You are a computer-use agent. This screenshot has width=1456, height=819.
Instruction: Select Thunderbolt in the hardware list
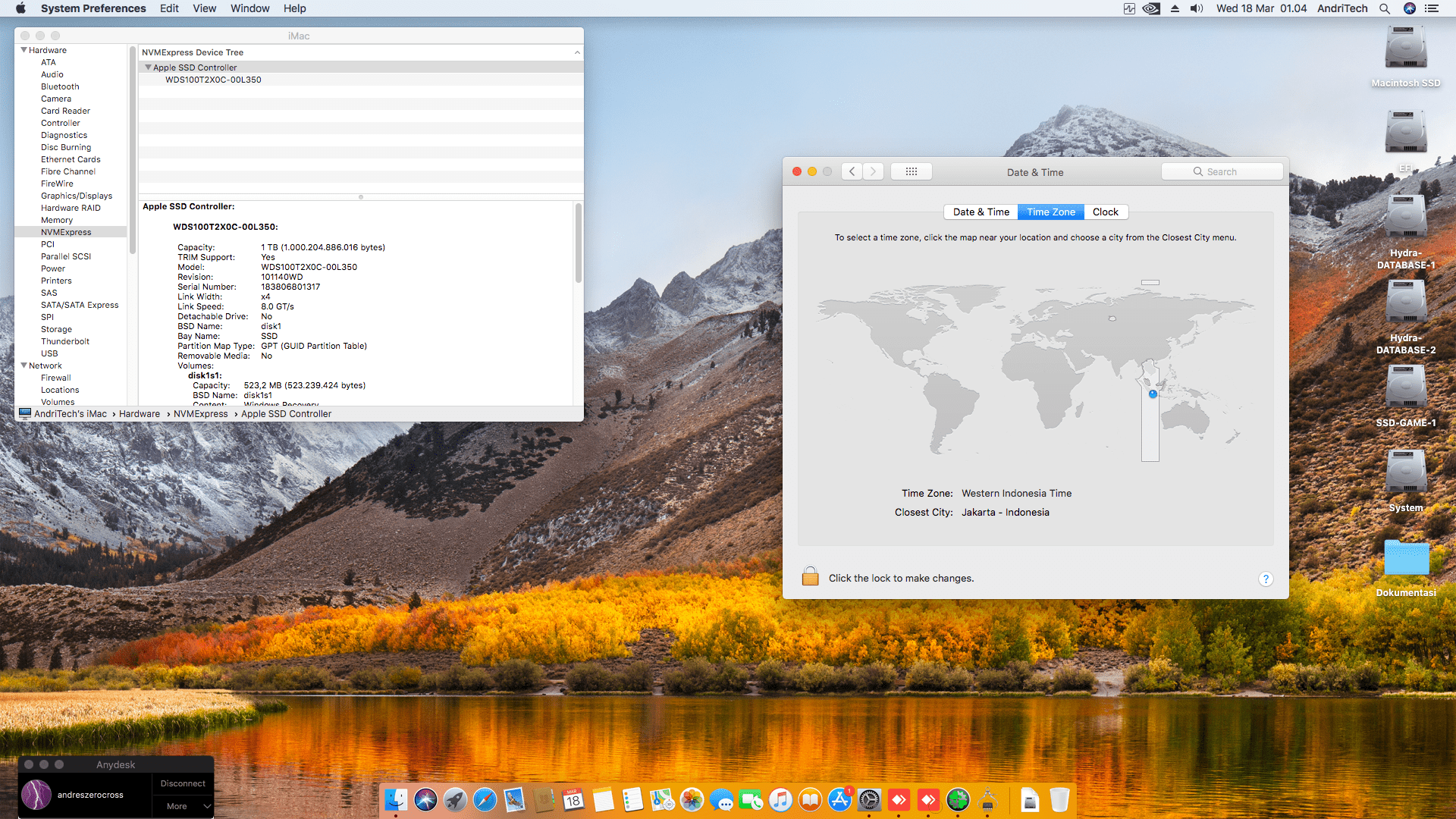tap(65, 341)
